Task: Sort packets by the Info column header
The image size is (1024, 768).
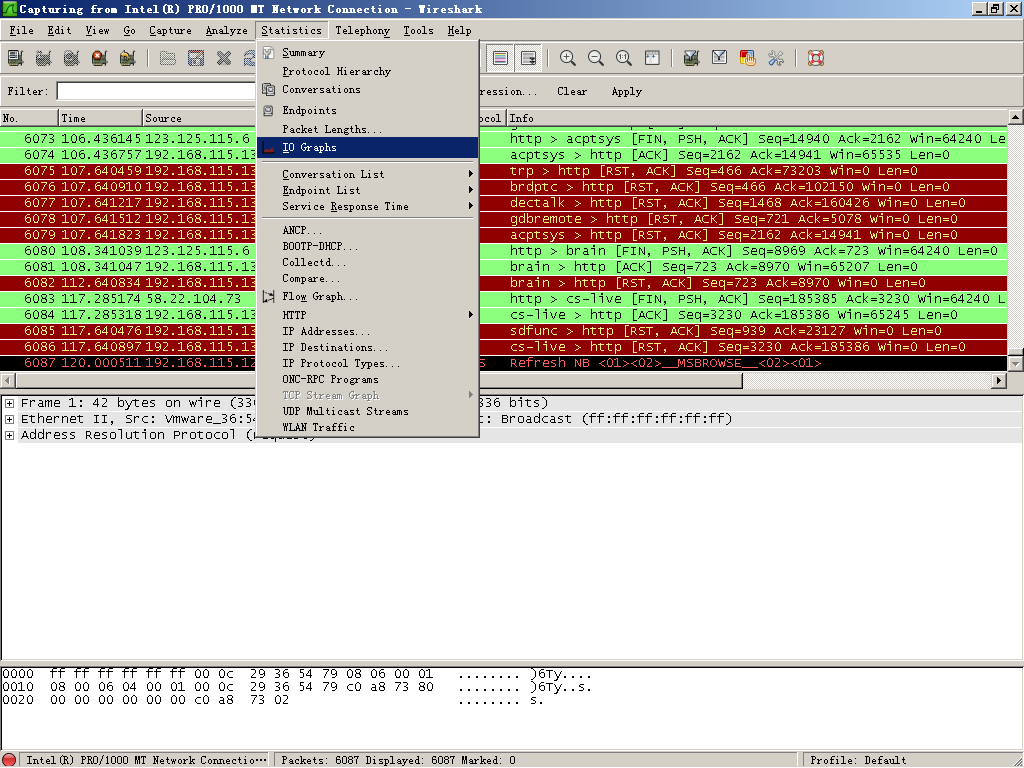Action: pyautogui.click(x=757, y=118)
